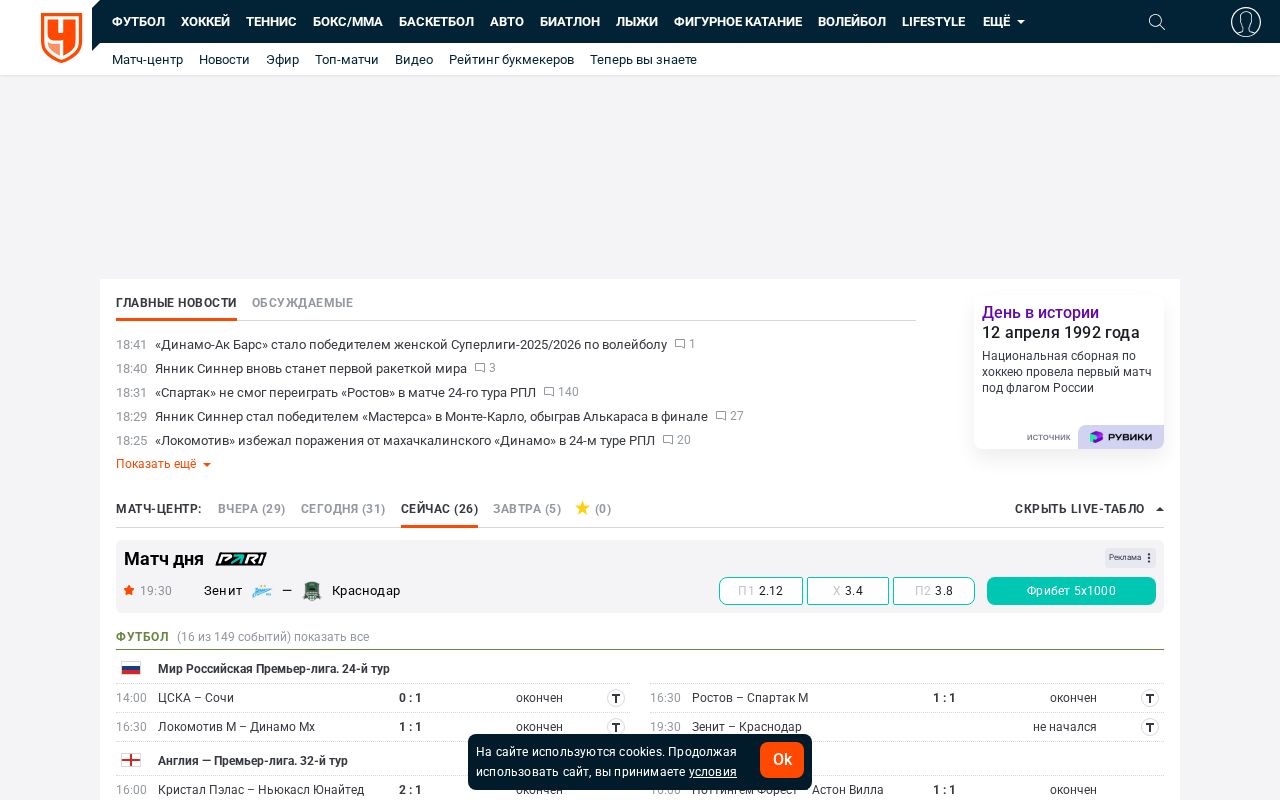Image resolution: width=1280 pixels, height=800 pixels.
Task: Select the search magnifier icon
Action: coord(1157,22)
